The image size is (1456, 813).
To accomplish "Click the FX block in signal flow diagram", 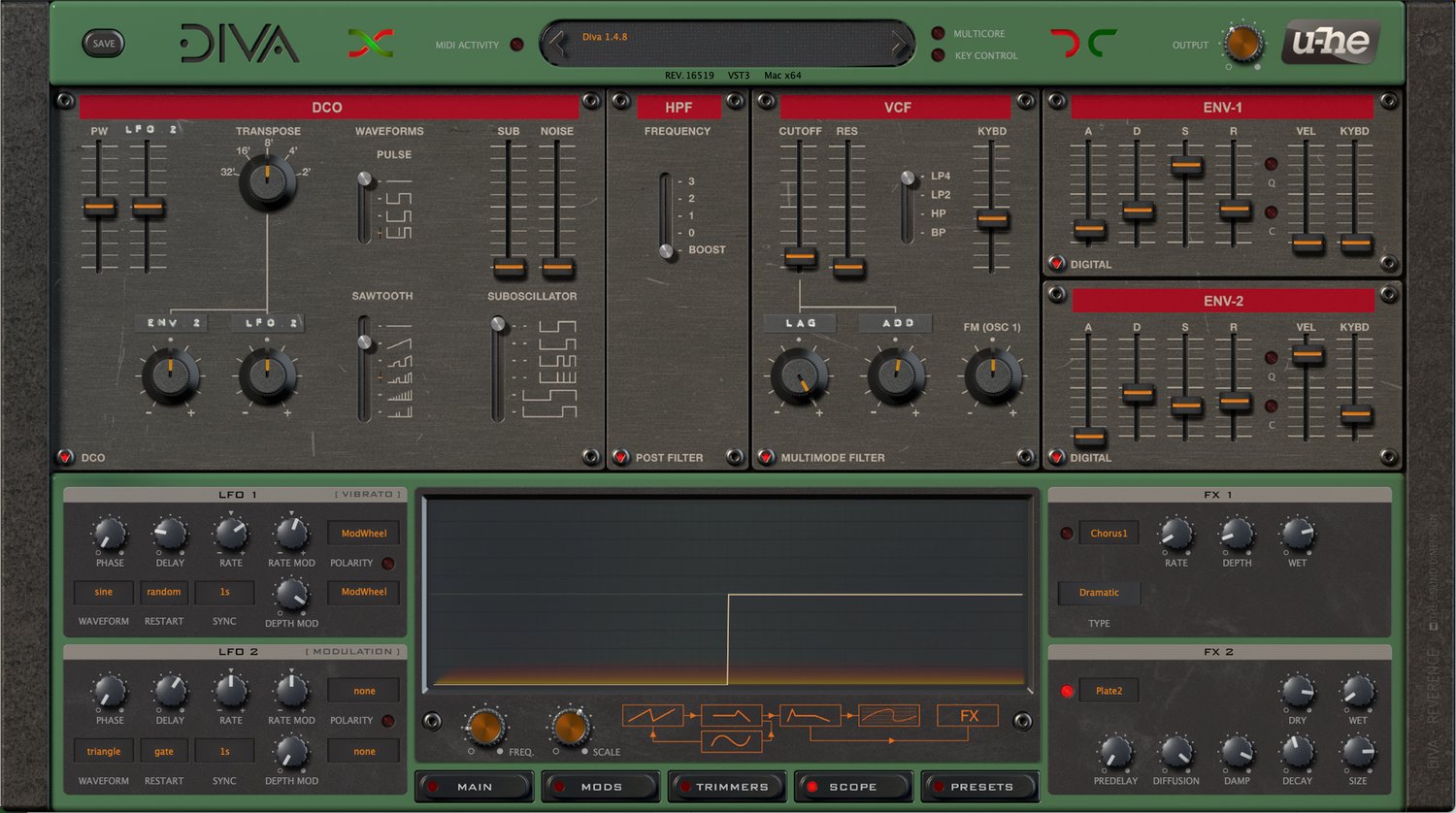I will [x=968, y=716].
